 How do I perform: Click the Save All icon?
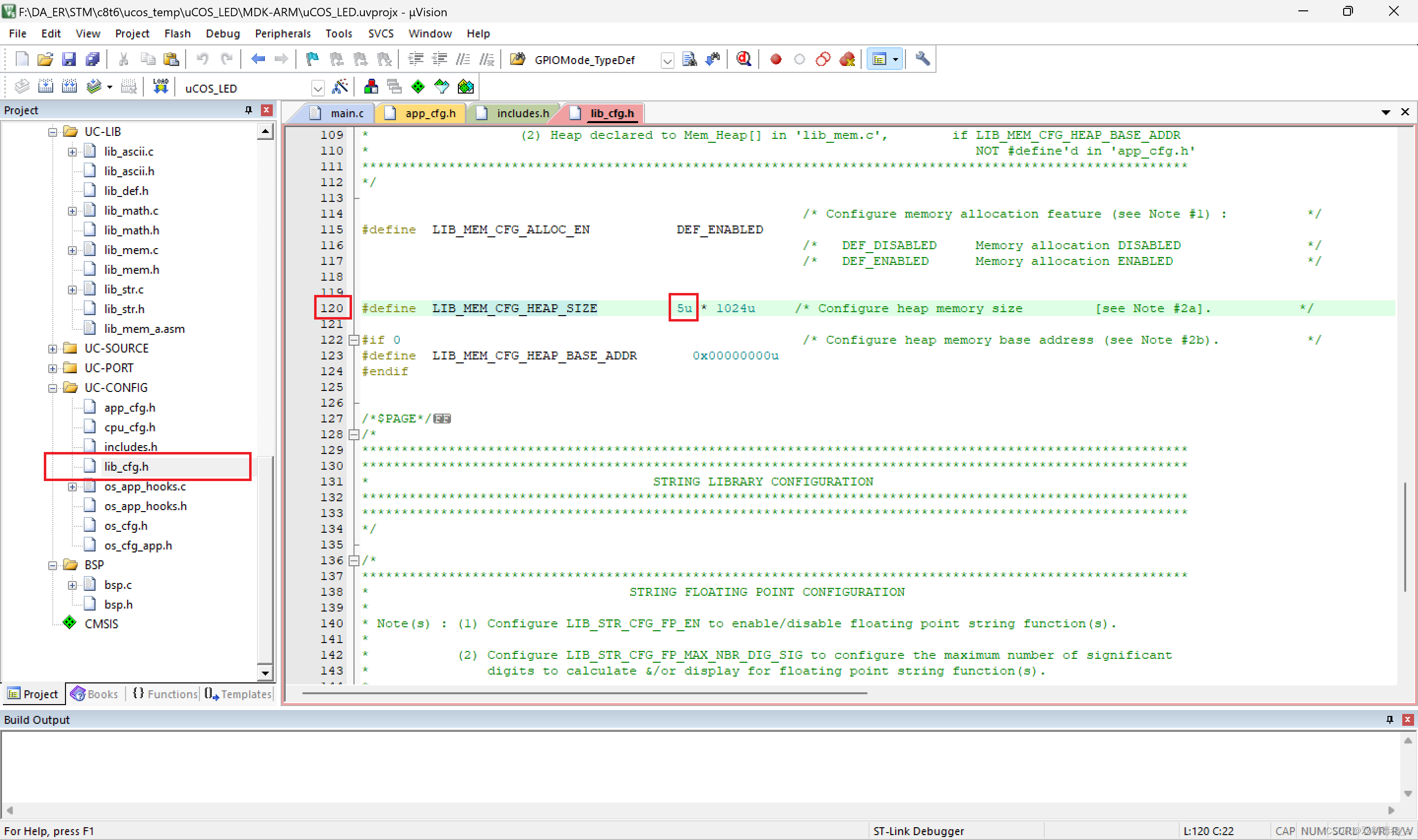92,59
